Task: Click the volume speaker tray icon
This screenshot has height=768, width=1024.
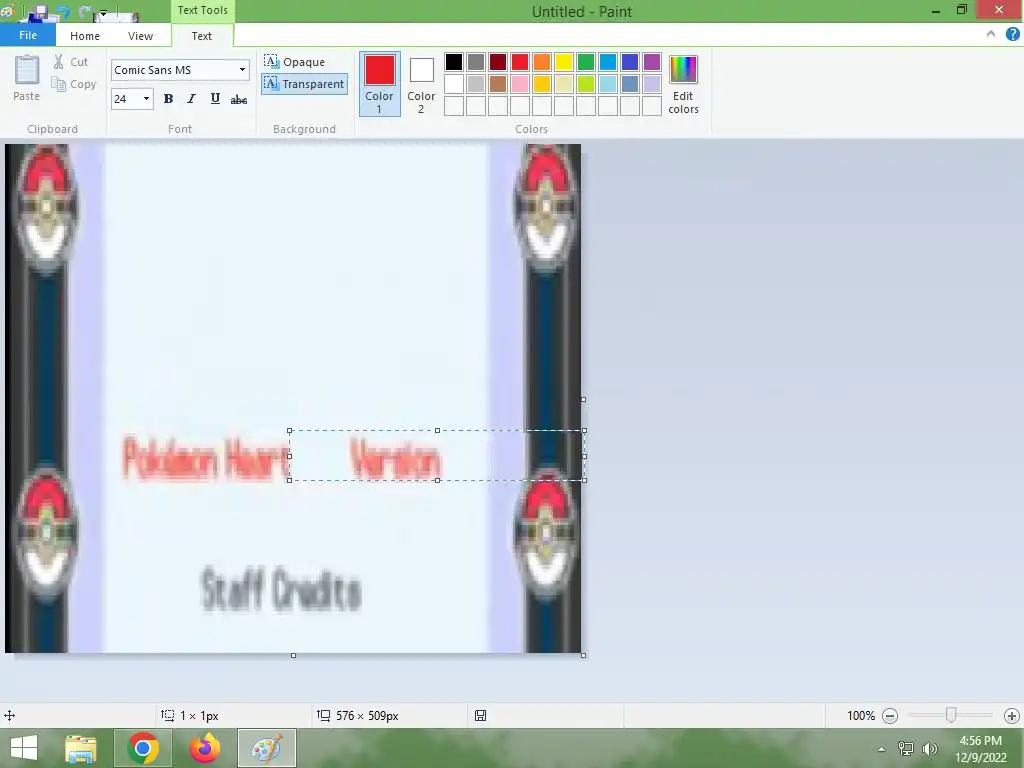Action: pyautogui.click(x=930, y=749)
